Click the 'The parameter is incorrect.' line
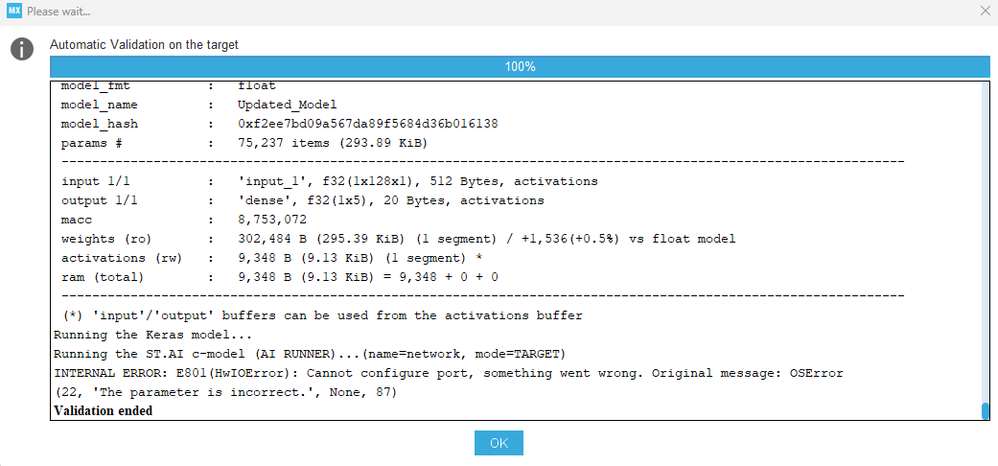The image size is (998, 466). pyautogui.click(x=225, y=392)
